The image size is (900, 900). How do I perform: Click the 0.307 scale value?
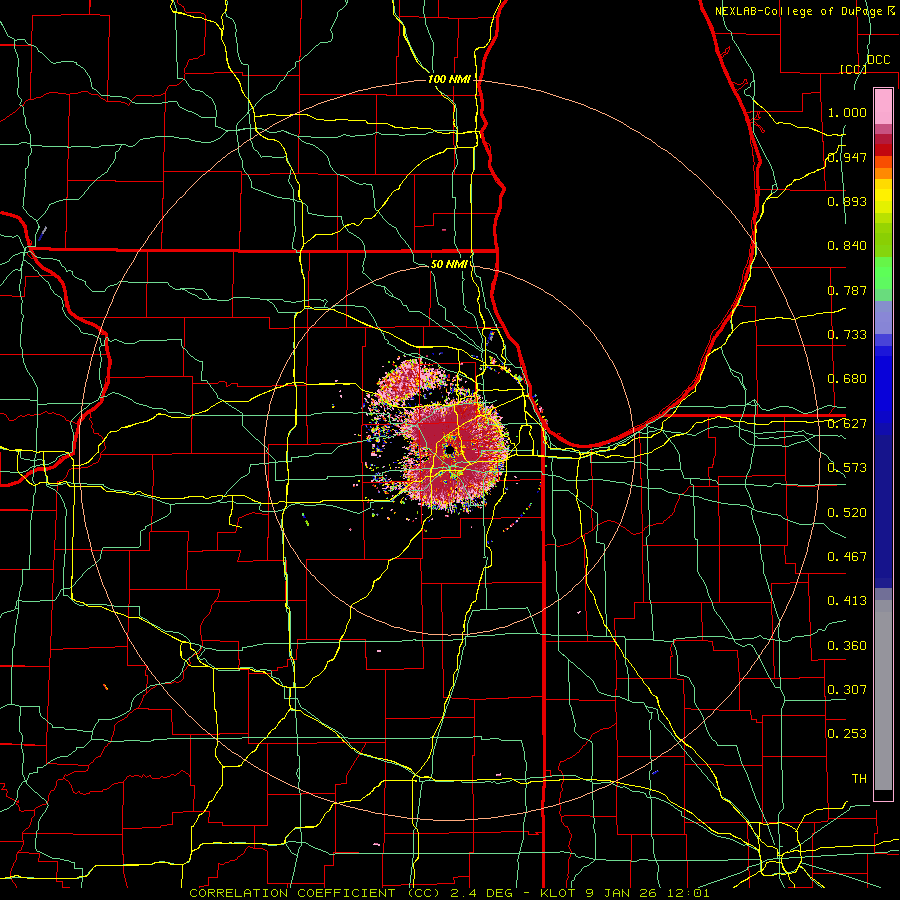pyautogui.click(x=847, y=690)
